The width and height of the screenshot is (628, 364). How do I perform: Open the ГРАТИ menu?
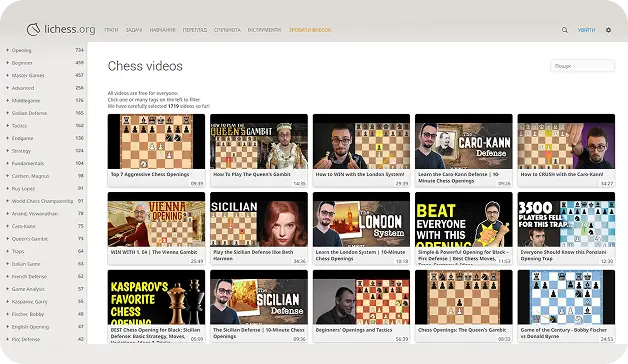pyautogui.click(x=111, y=30)
